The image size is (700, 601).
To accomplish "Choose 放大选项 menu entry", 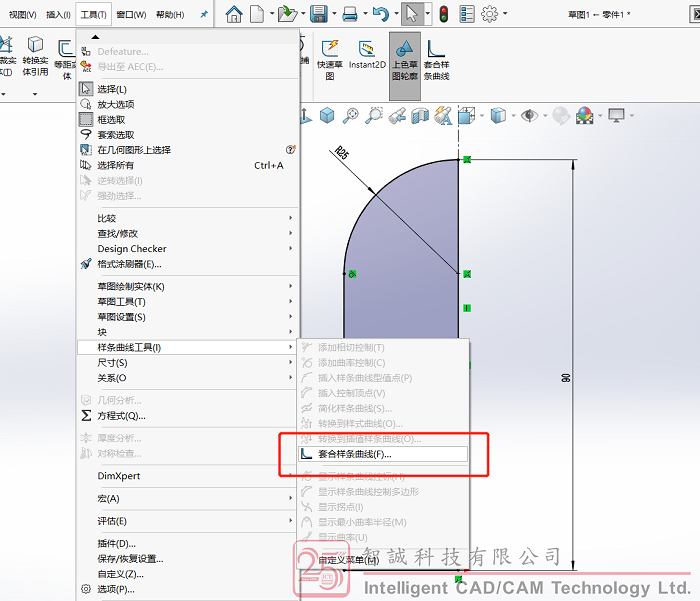I will pos(188,104).
